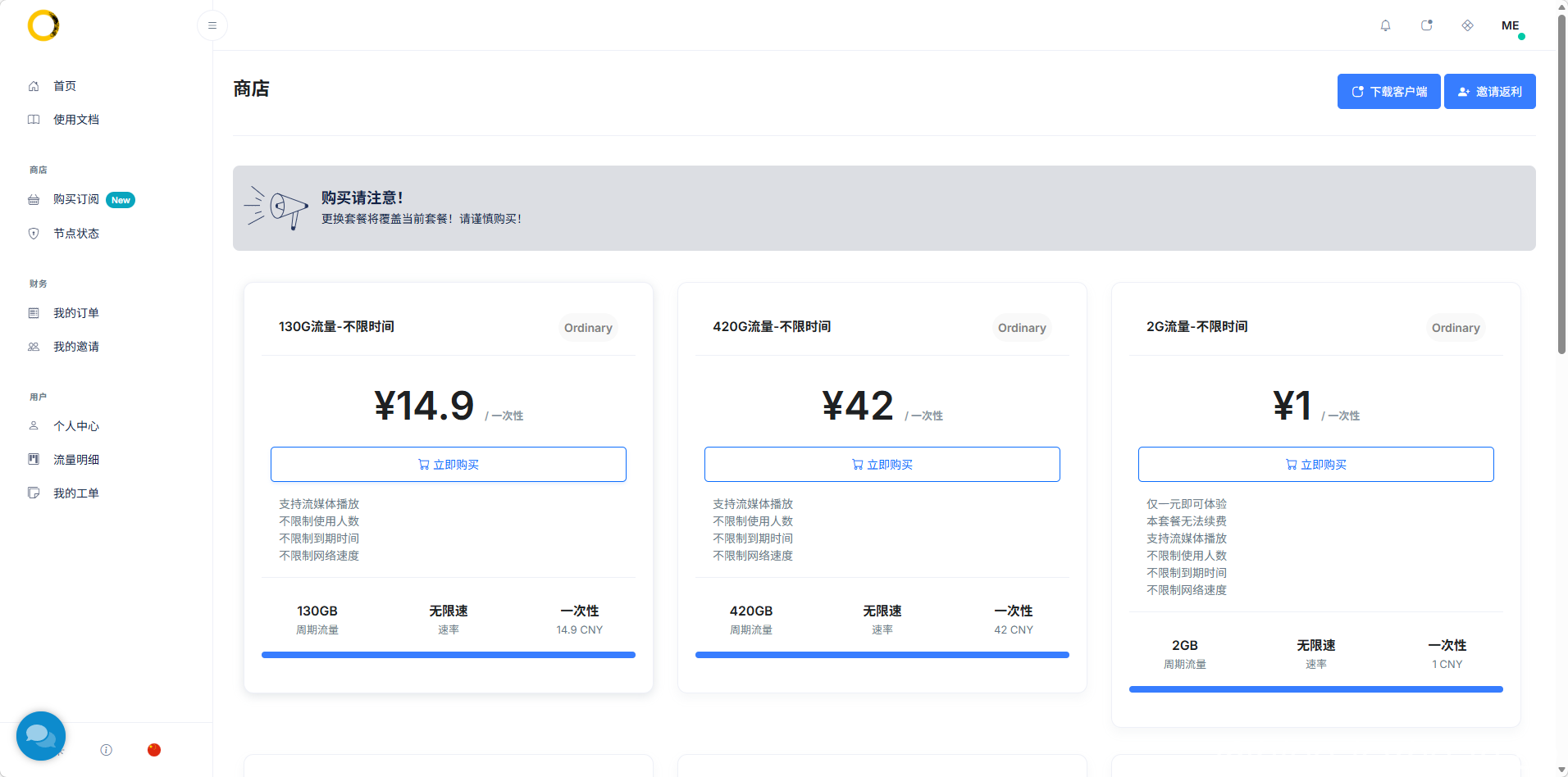Go to 首页 in sidebar

coord(65,86)
